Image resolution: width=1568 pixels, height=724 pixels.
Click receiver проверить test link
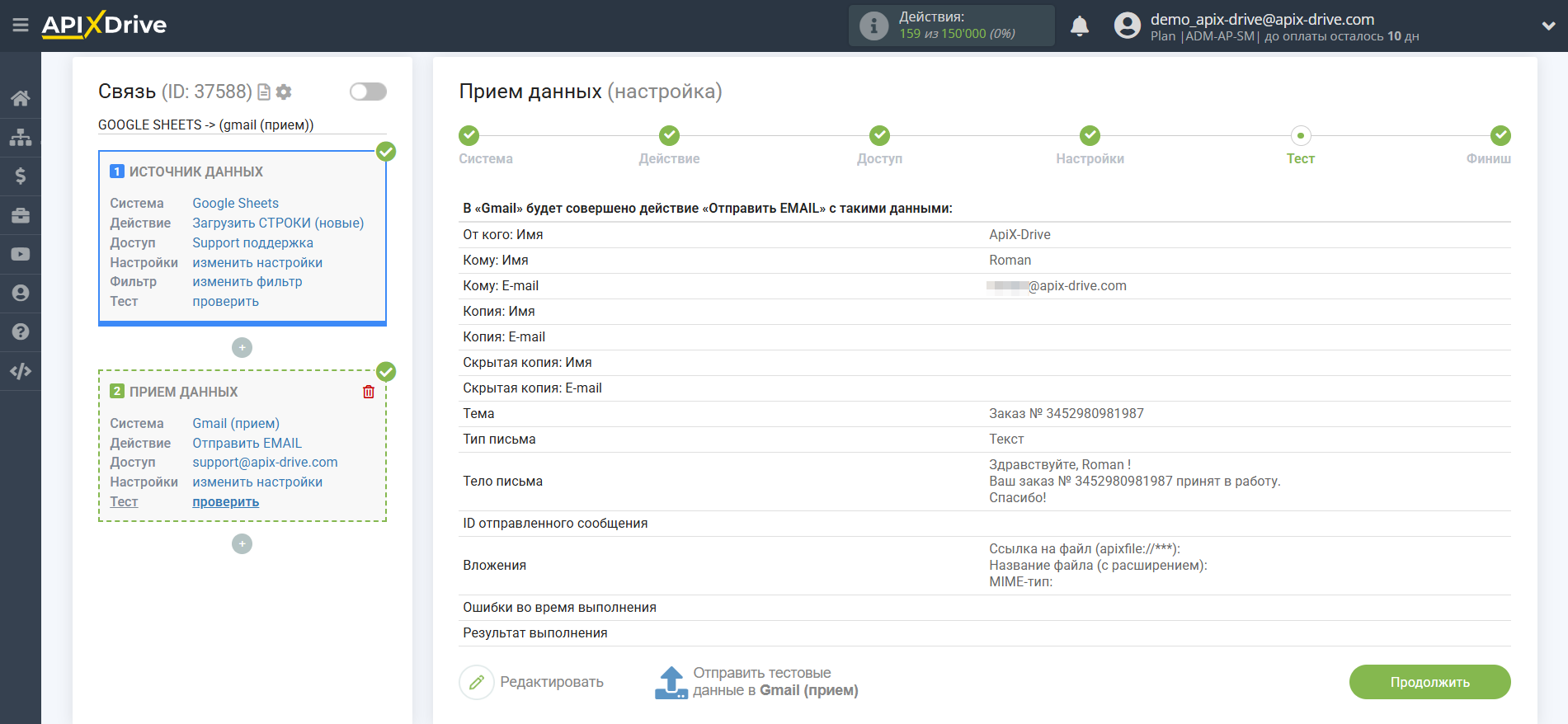tap(225, 501)
